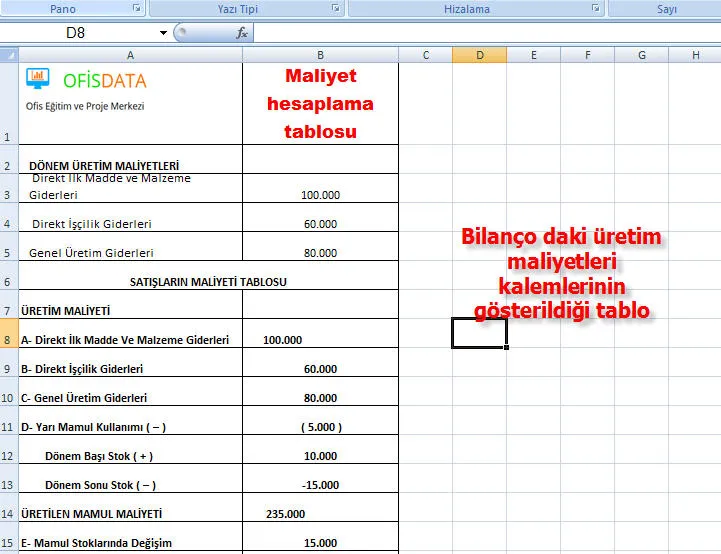Viewport: 721px width, 554px height.
Task: Open the Hizalama dialog launcher
Action: 595,8
